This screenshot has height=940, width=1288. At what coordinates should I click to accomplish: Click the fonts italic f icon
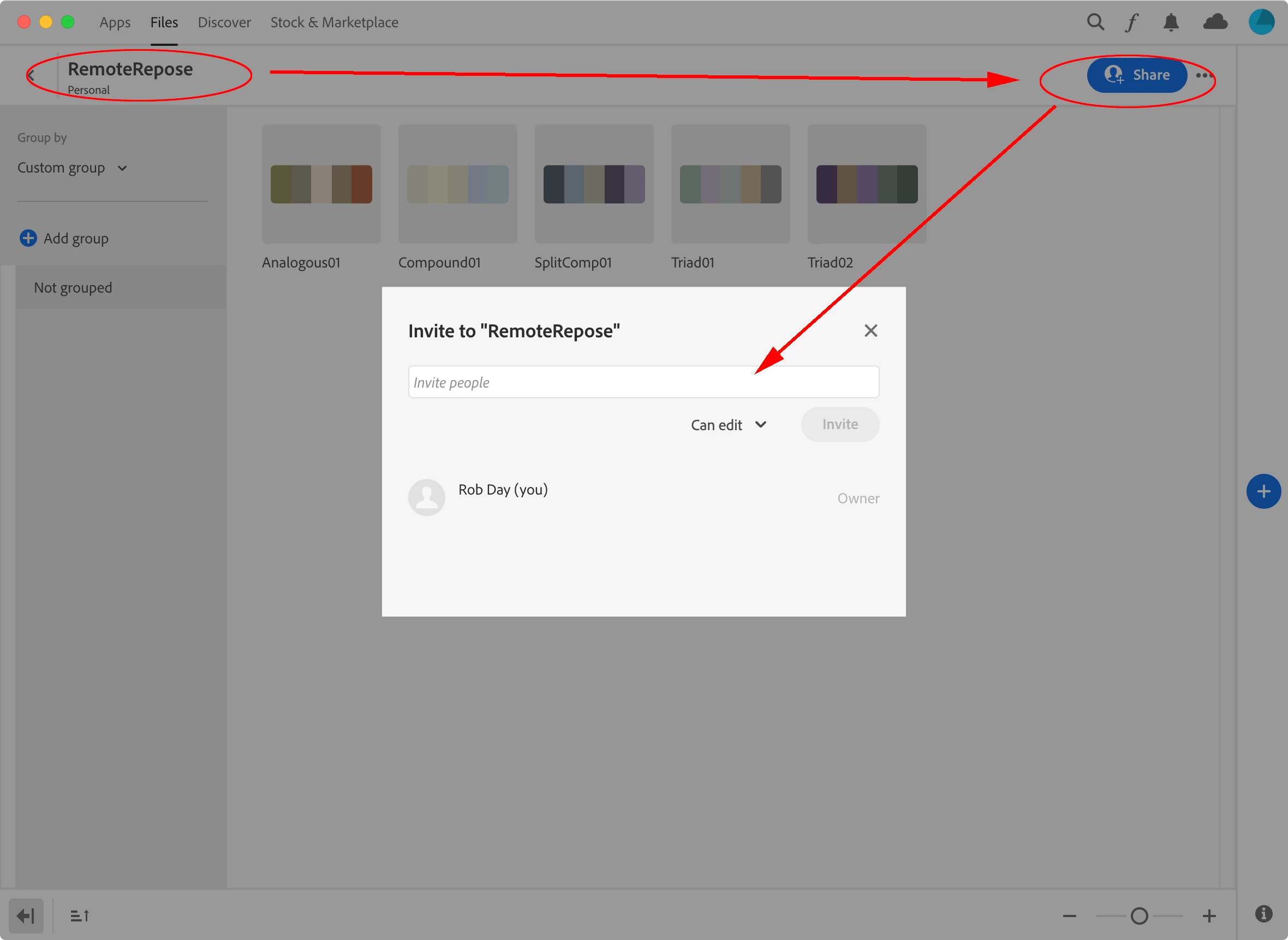coord(1131,22)
